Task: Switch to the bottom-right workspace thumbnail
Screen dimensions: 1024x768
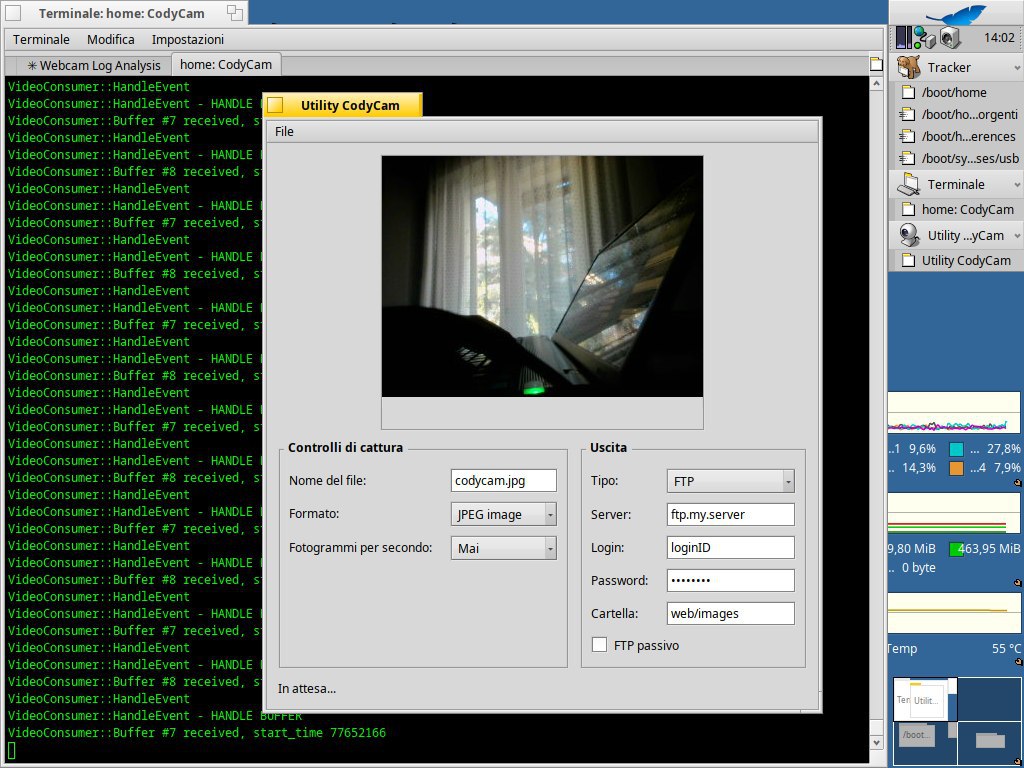Action: (990, 742)
